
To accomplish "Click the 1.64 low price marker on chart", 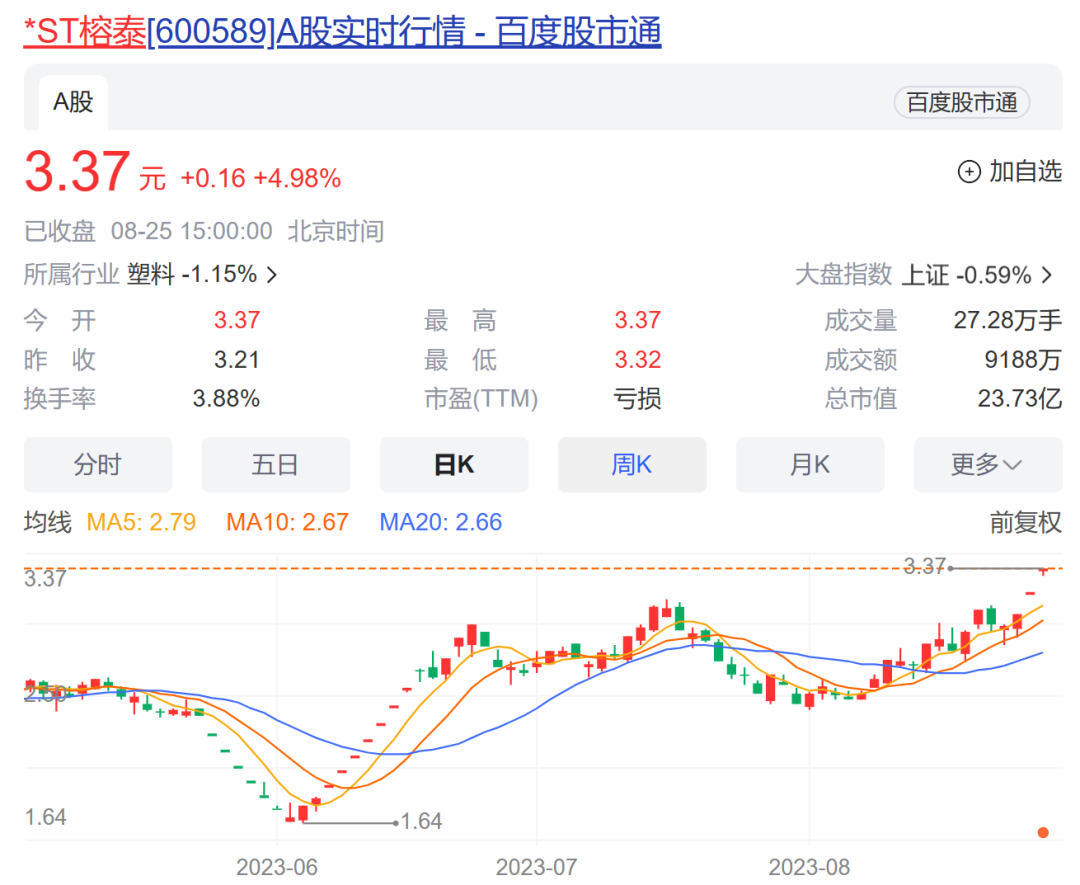I will pos(422,821).
